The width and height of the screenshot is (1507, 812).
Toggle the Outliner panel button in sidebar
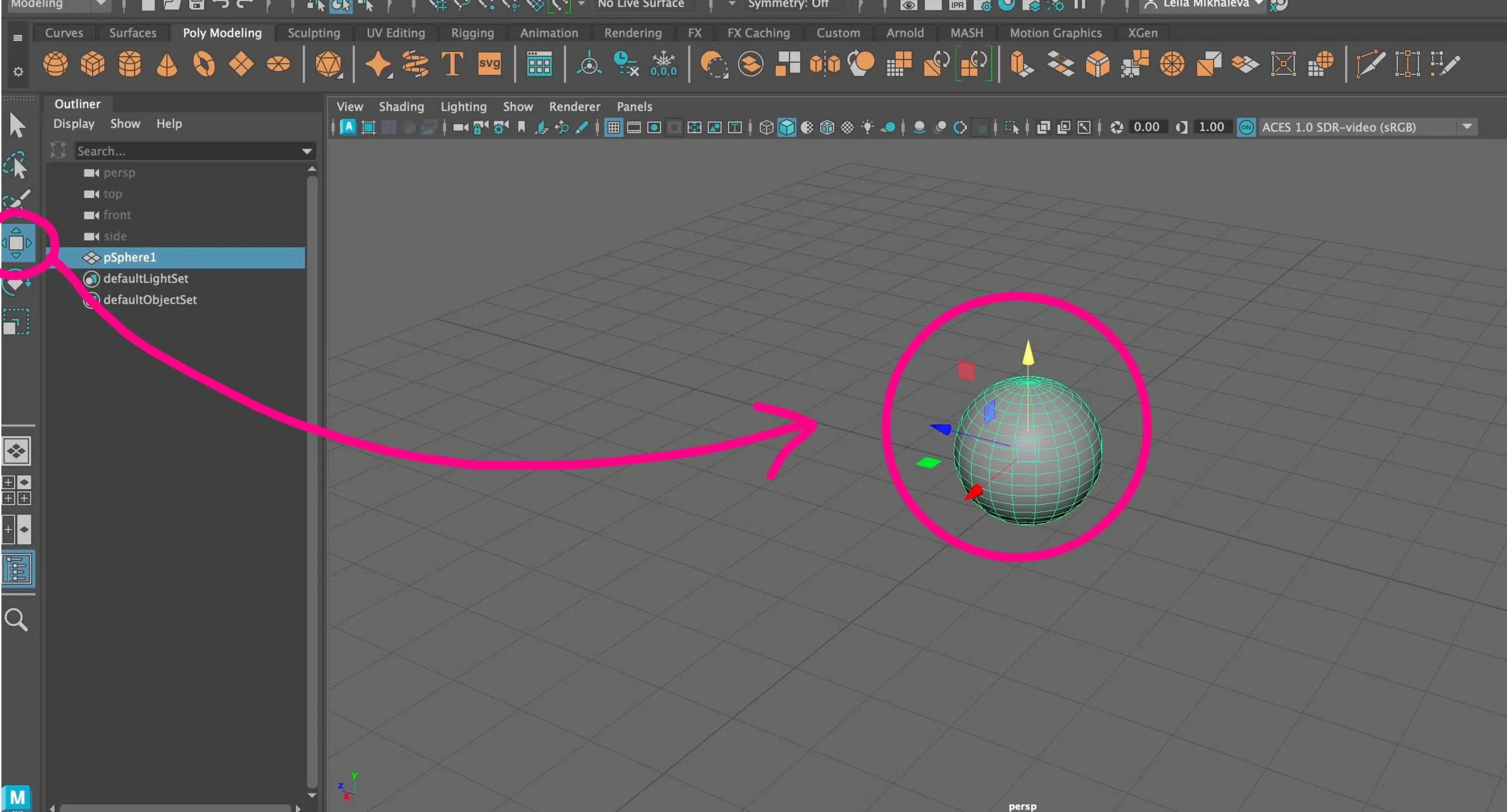[x=18, y=569]
